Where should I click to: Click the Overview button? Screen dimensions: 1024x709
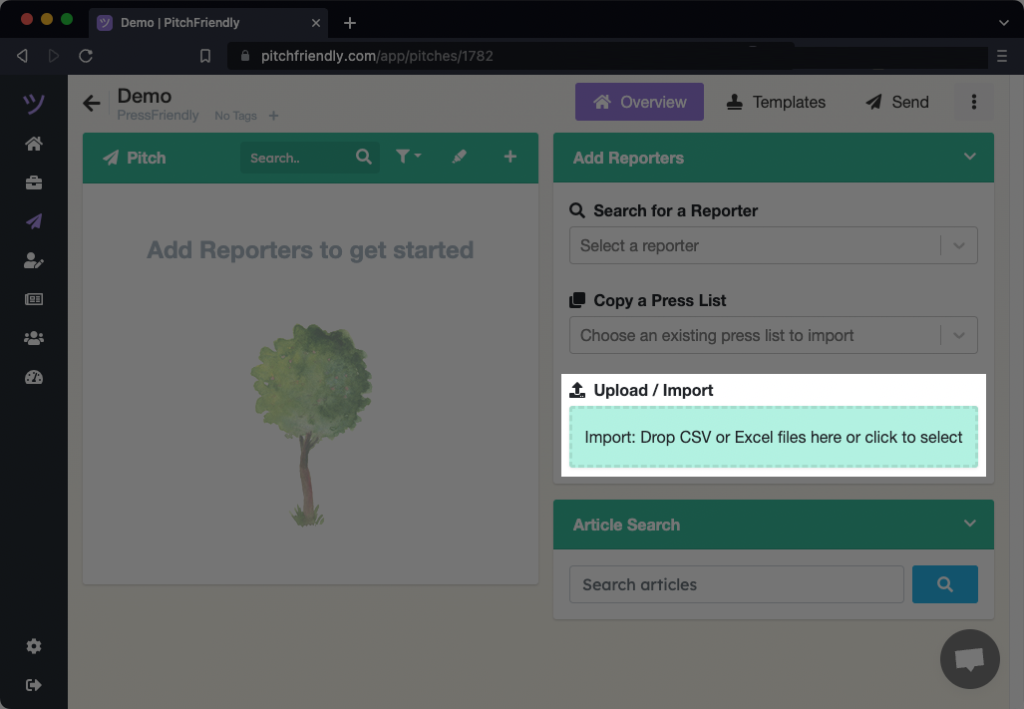point(639,102)
